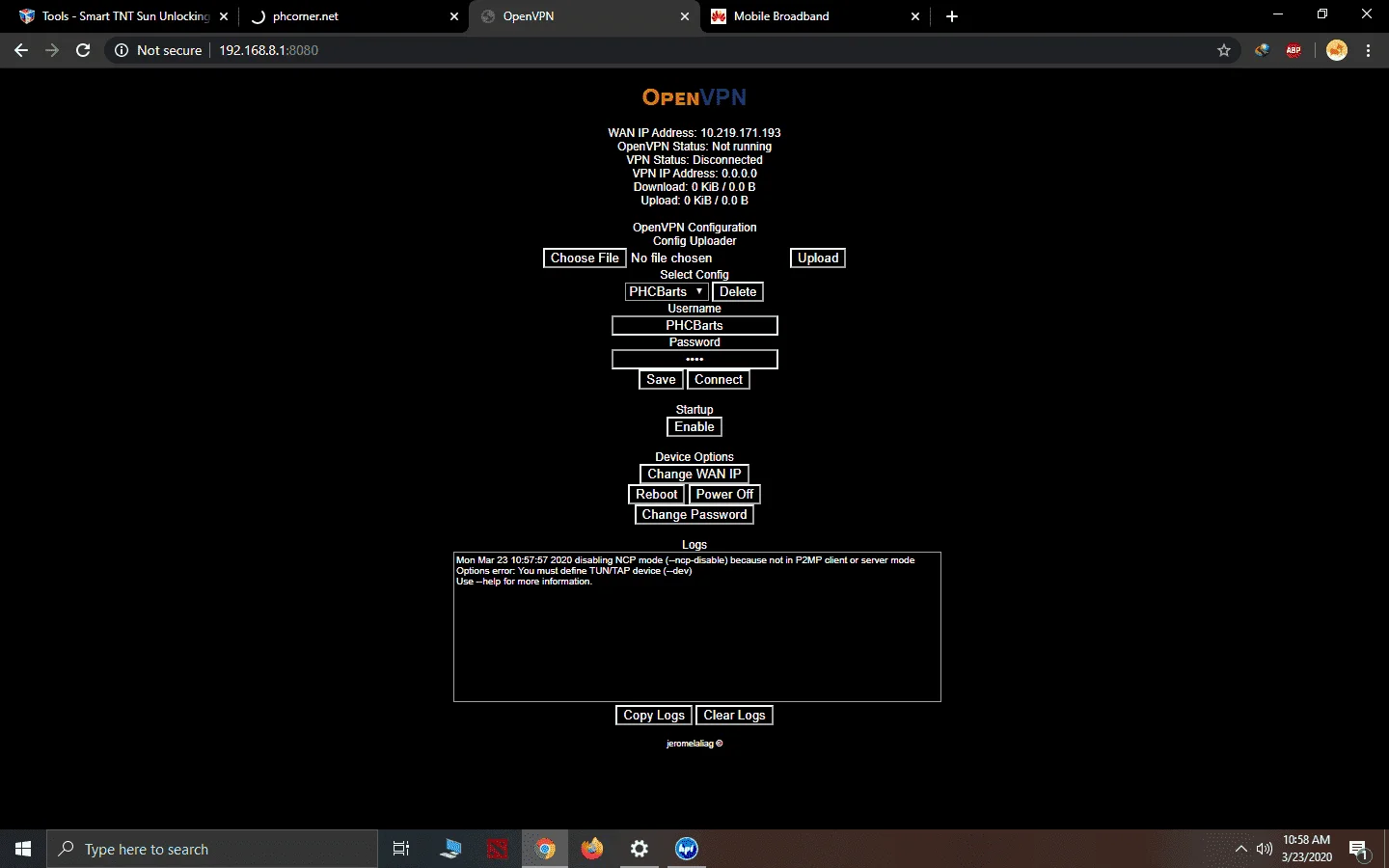Show hidden system tray icons
The height and width of the screenshot is (868, 1389).
(1241, 849)
